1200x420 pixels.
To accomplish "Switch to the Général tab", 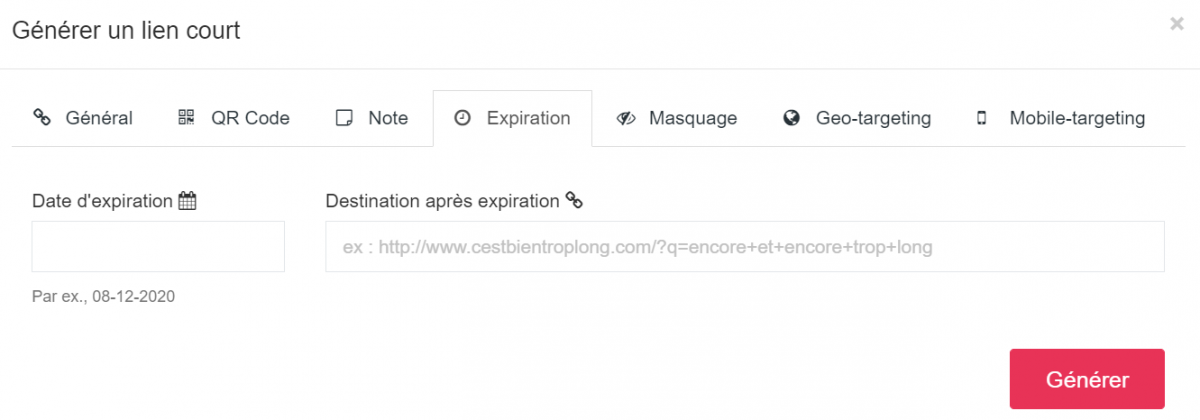I will (x=83, y=118).
